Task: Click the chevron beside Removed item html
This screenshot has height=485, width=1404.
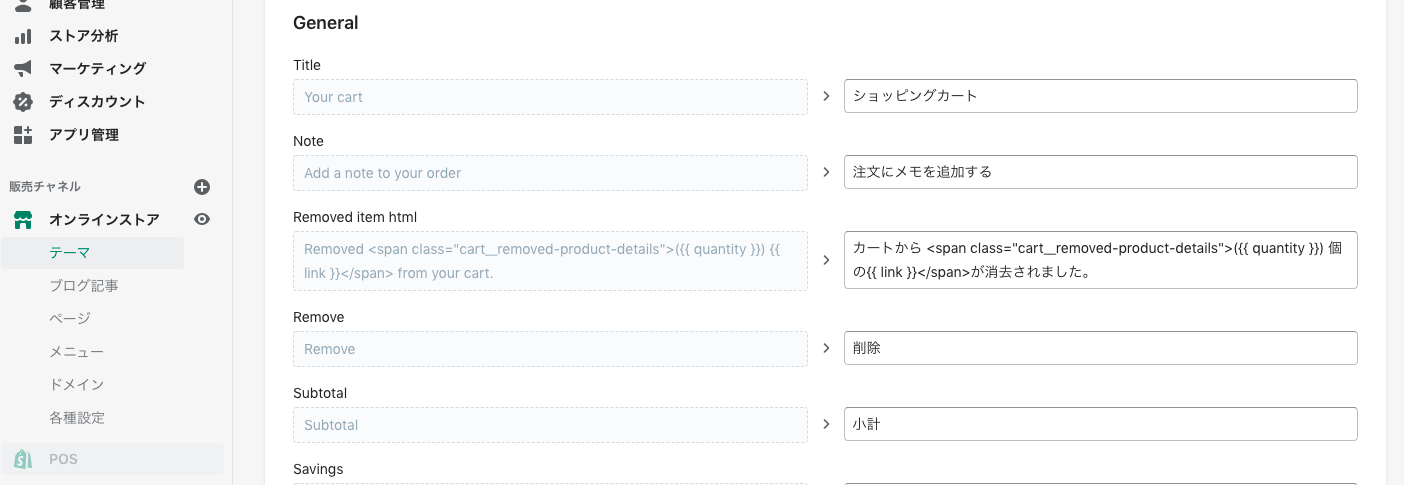Action: [826, 260]
